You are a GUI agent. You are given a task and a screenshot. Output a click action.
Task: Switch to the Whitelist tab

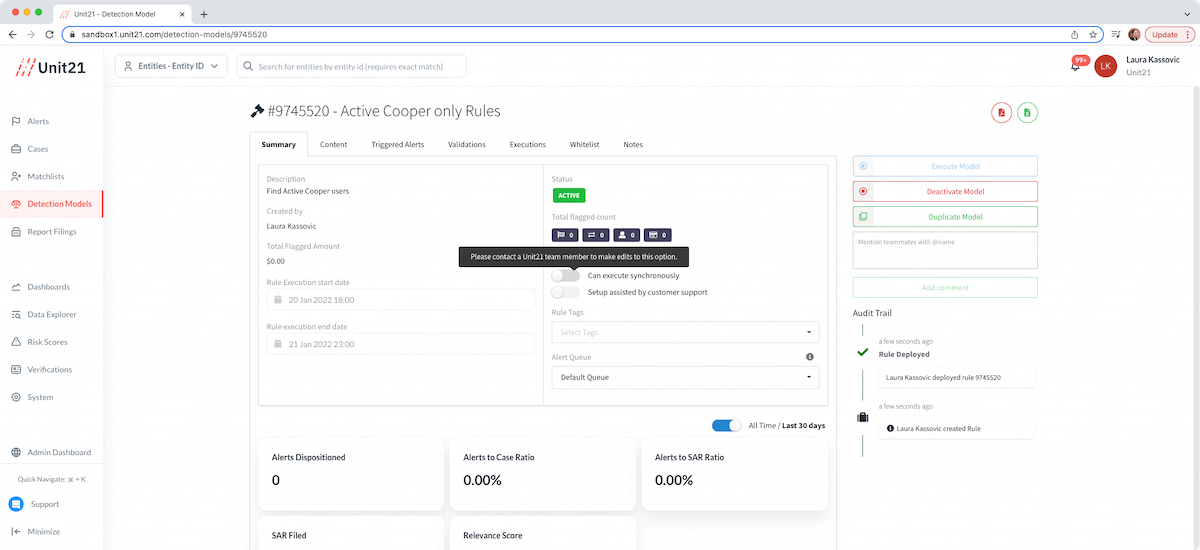click(x=585, y=144)
